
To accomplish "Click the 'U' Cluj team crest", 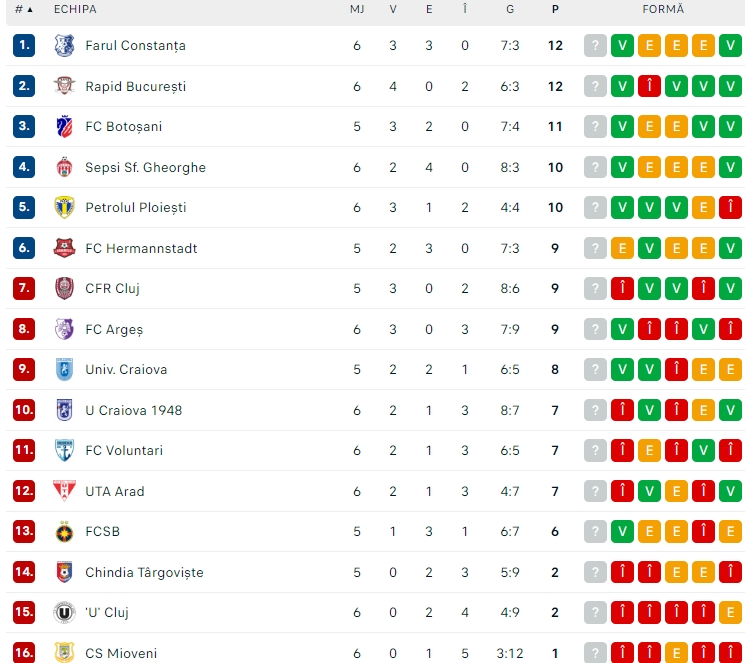I will 65,612.
